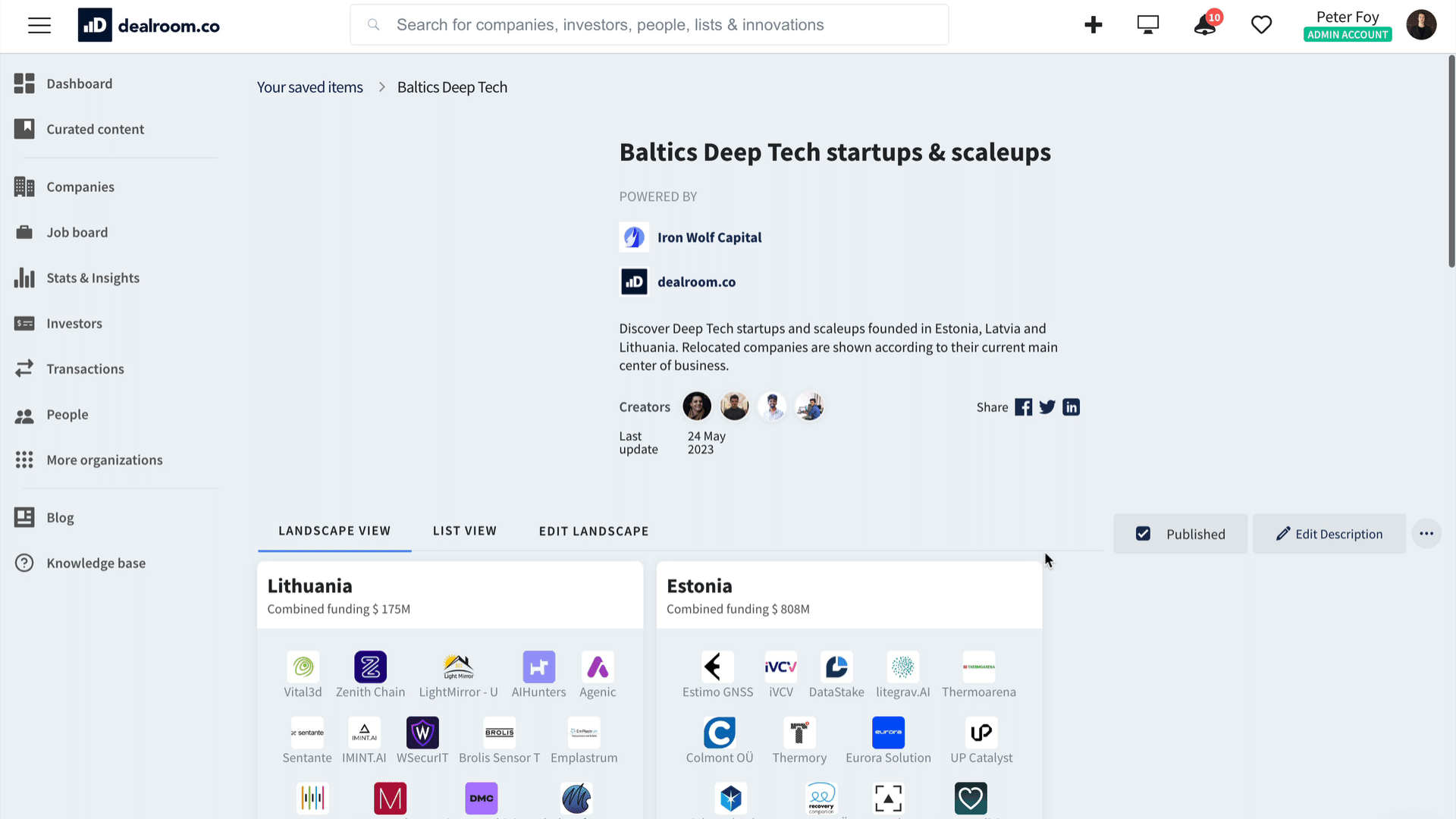Click the plus add icon
1456x819 pixels.
click(1093, 25)
